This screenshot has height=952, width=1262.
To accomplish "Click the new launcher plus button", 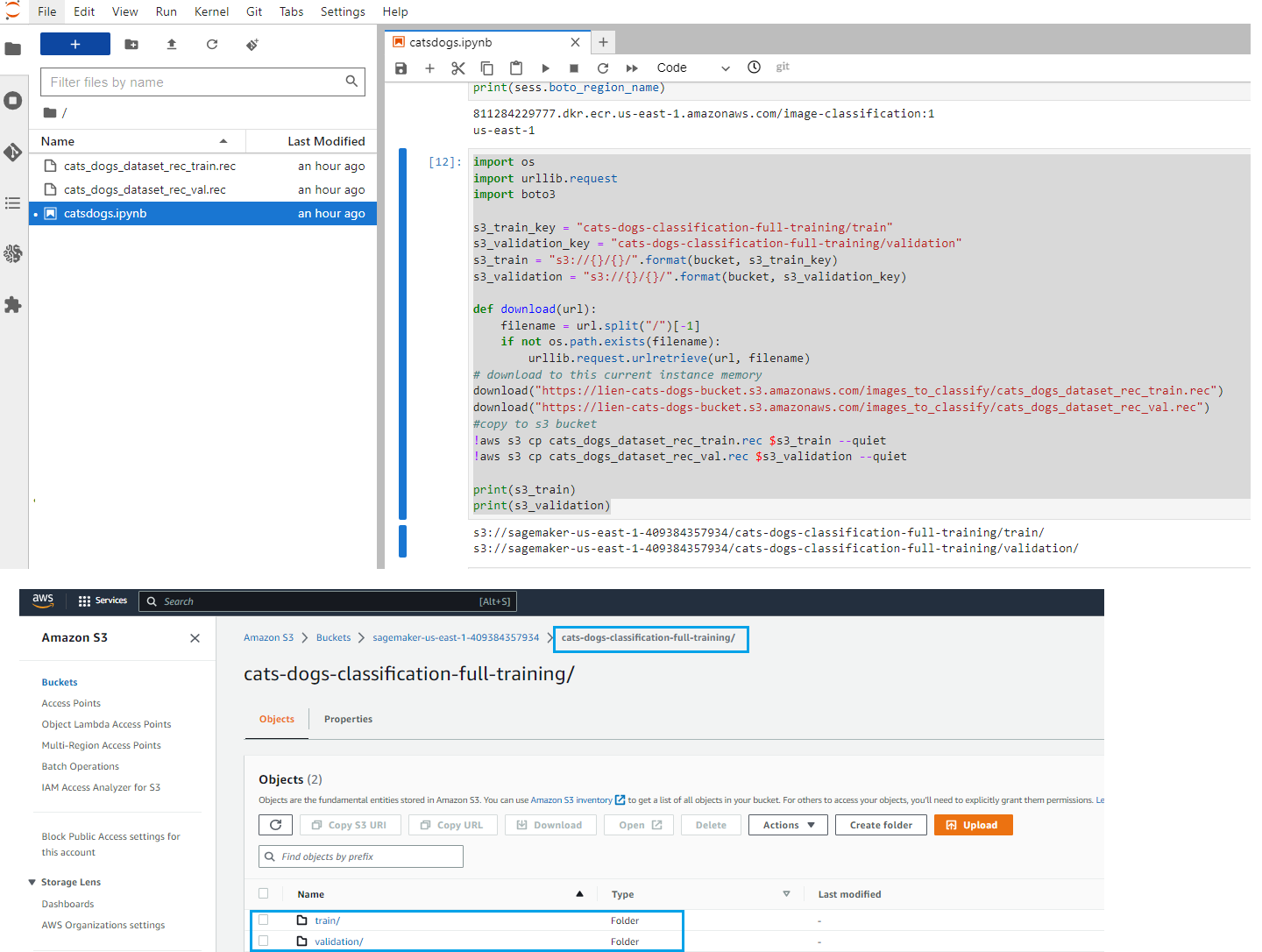I will tap(75, 44).
